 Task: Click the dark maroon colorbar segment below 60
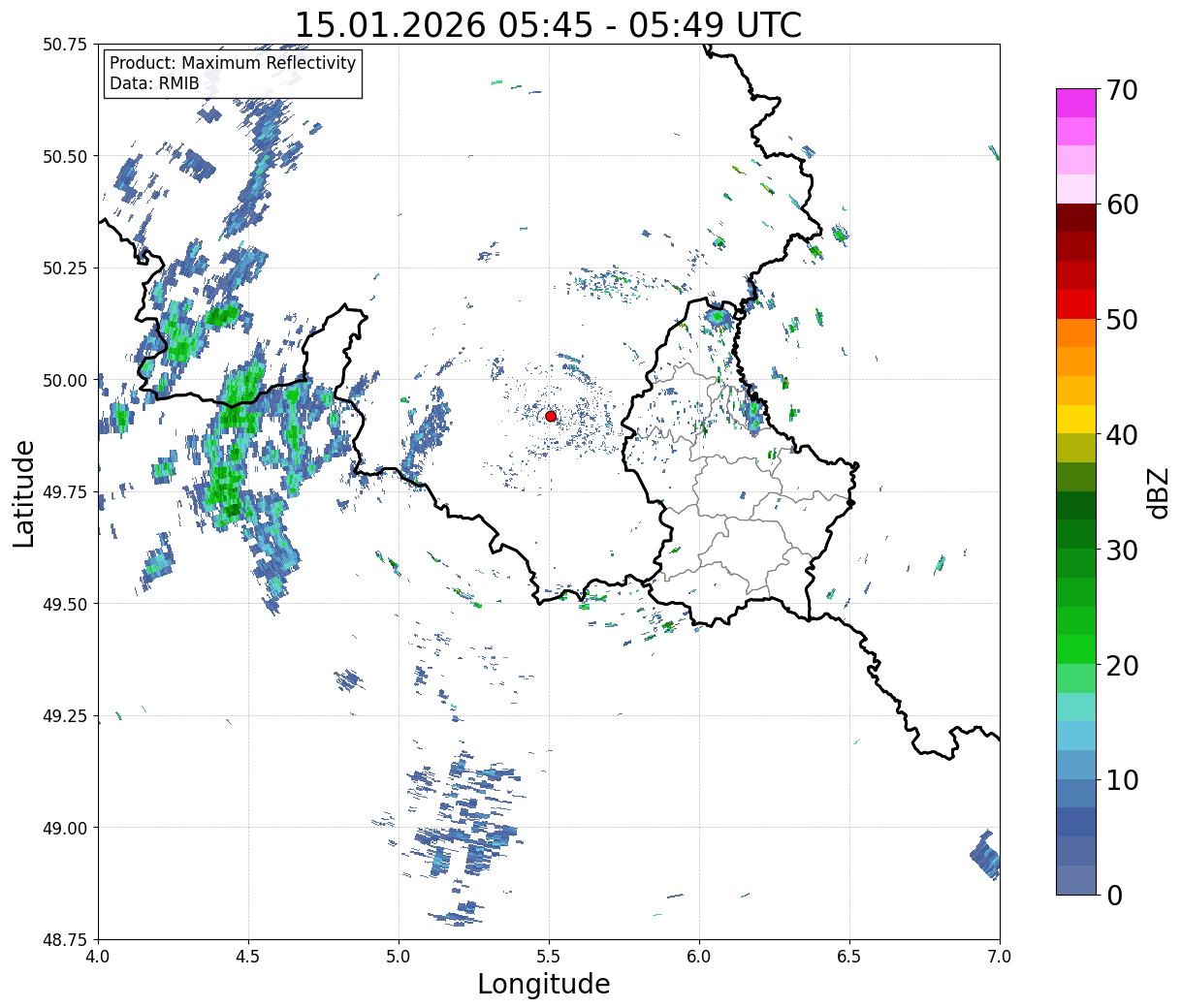coord(1076,218)
